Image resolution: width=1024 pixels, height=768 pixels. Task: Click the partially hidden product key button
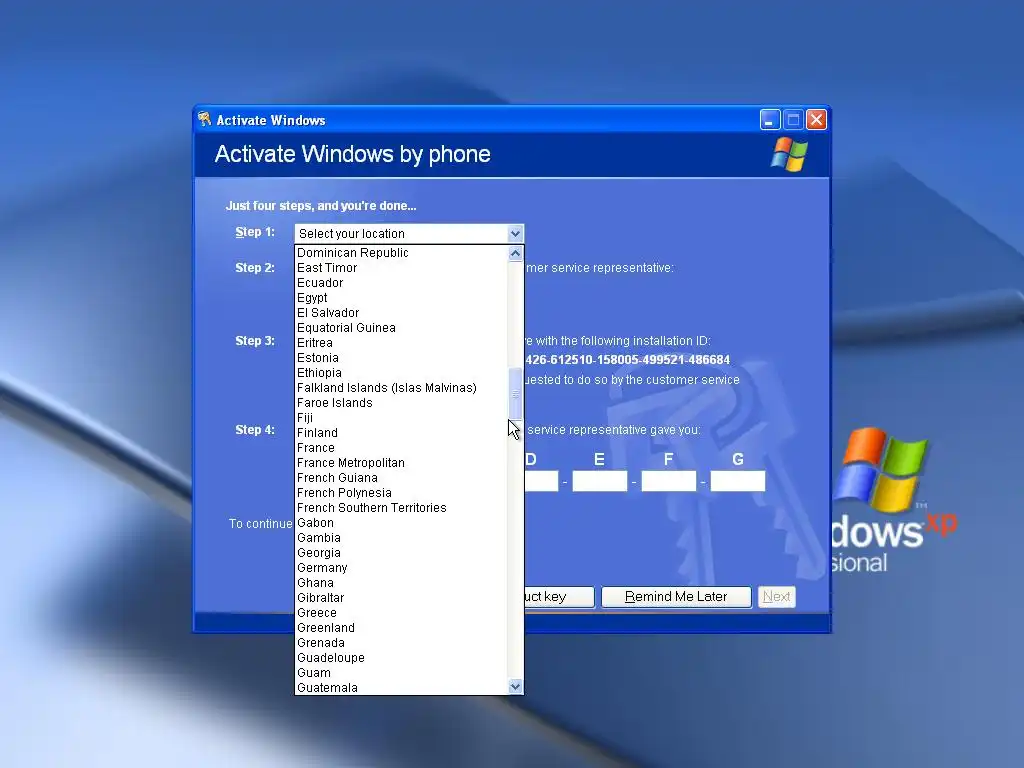coord(559,597)
